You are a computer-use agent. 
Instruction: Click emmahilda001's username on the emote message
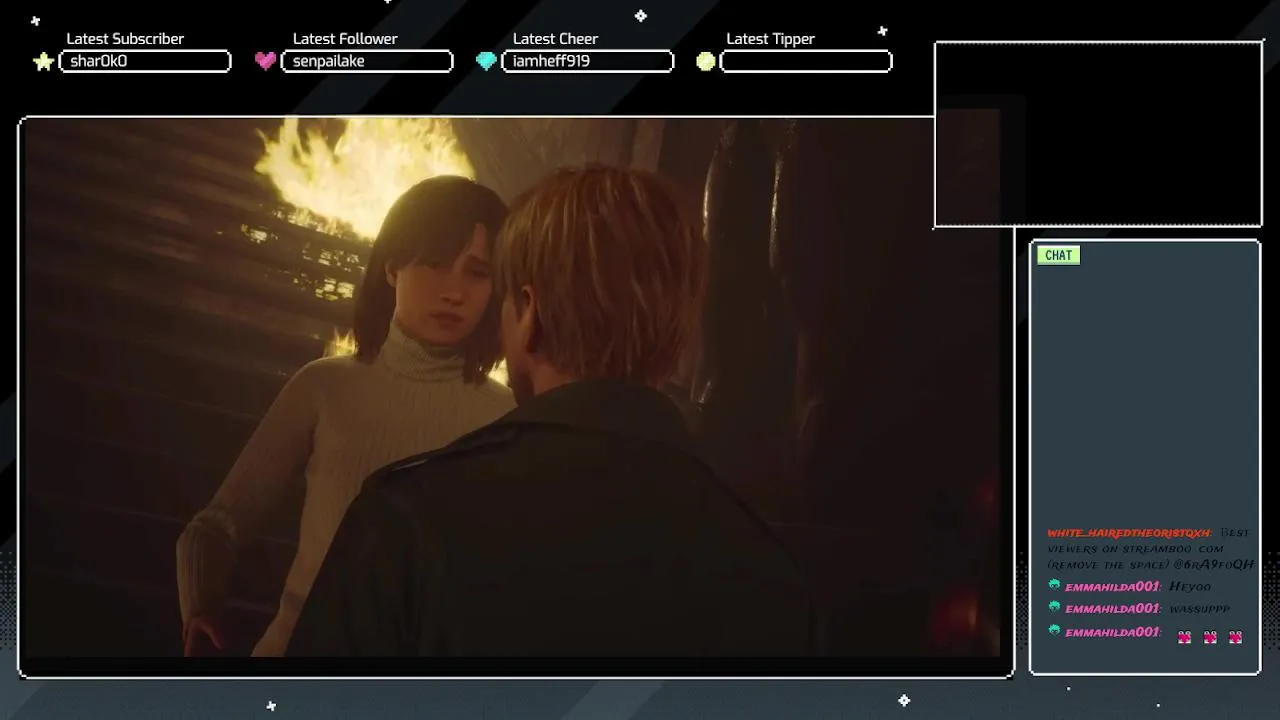(1113, 632)
